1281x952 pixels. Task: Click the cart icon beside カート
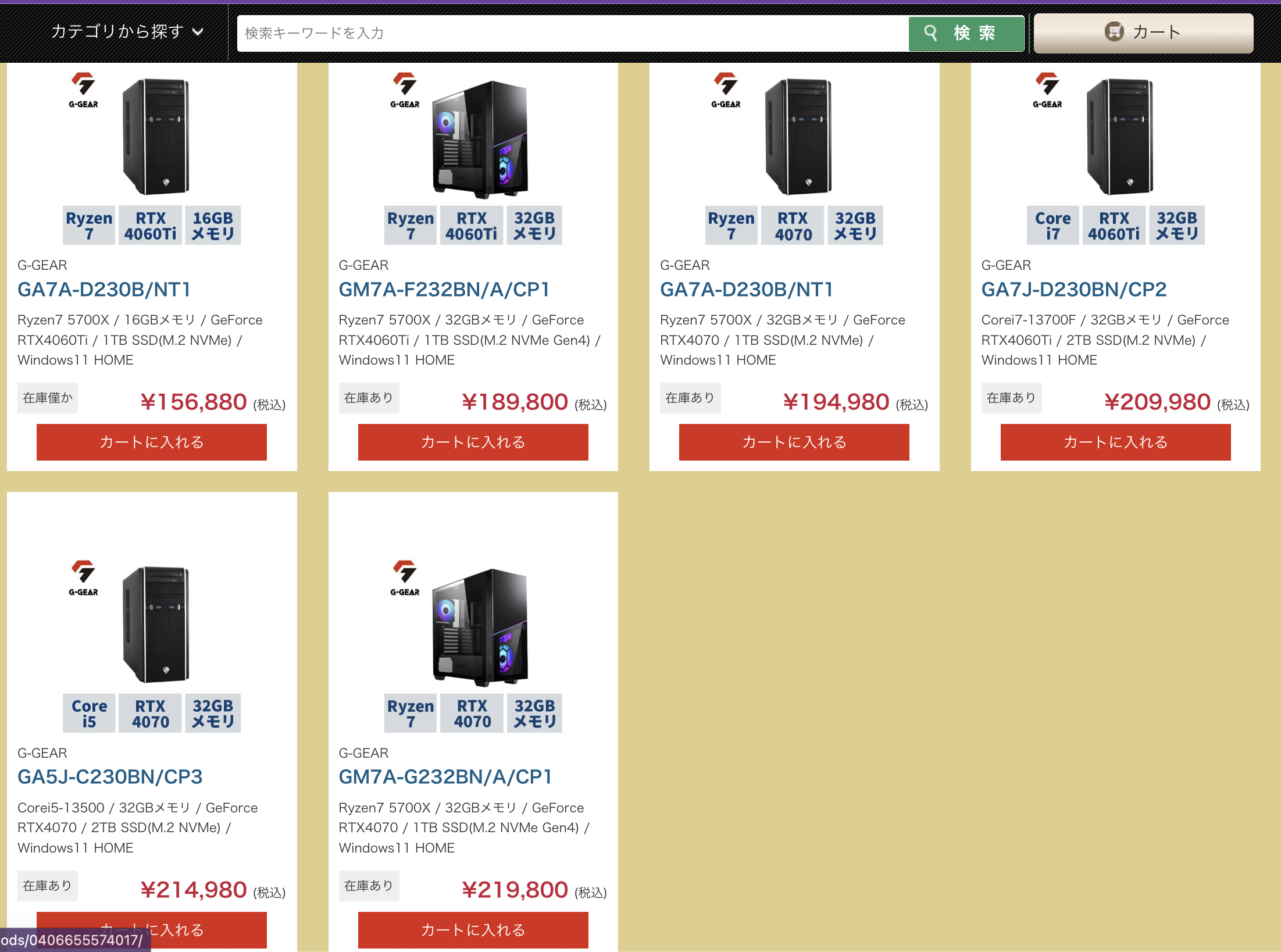(1114, 31)
